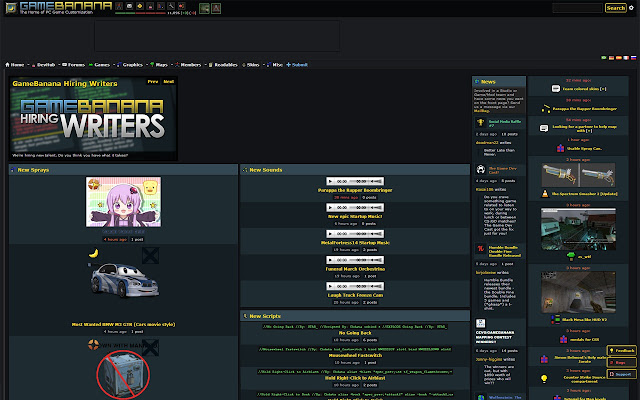
Task: Click the yellow diamond icon in header
Action: [x=140, y=6]
